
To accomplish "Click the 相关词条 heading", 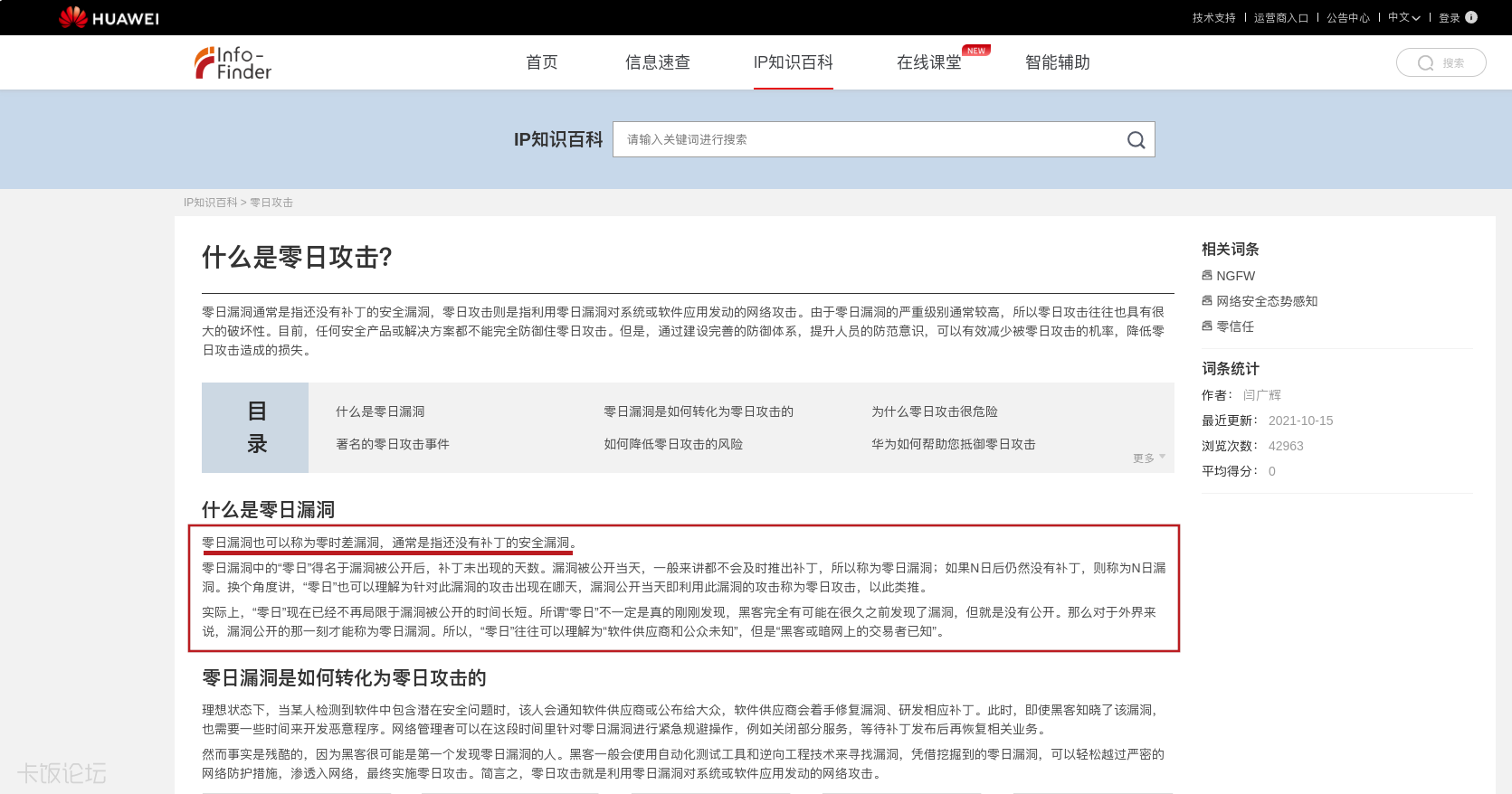I will point(1230,250).
